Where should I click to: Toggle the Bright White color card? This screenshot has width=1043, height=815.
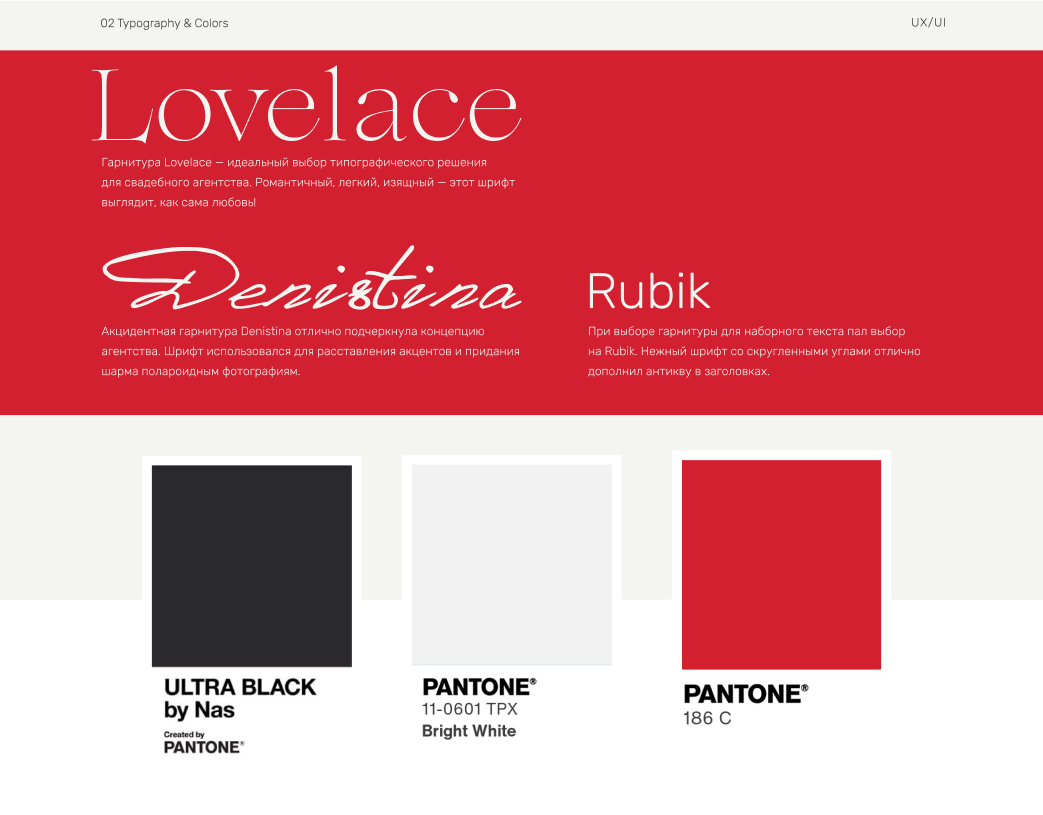(511, 615)
